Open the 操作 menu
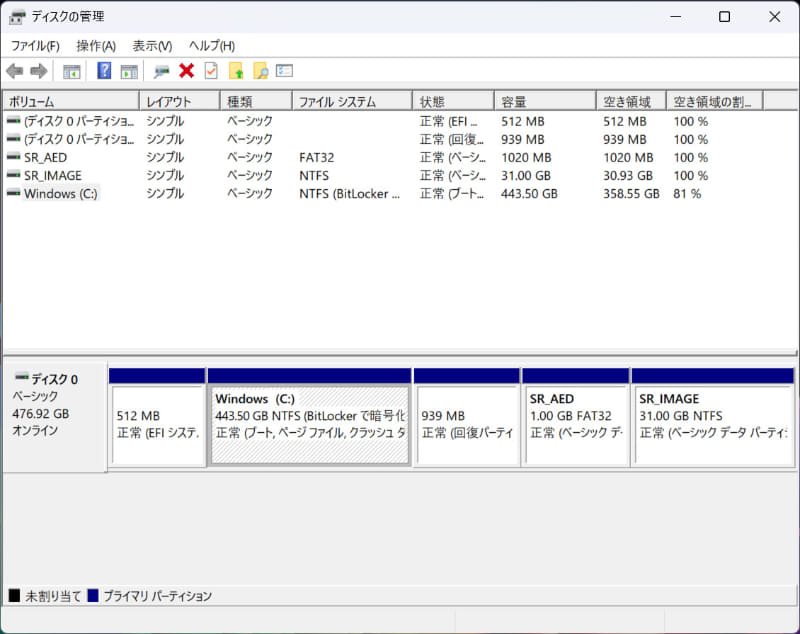 pos(92,46)
